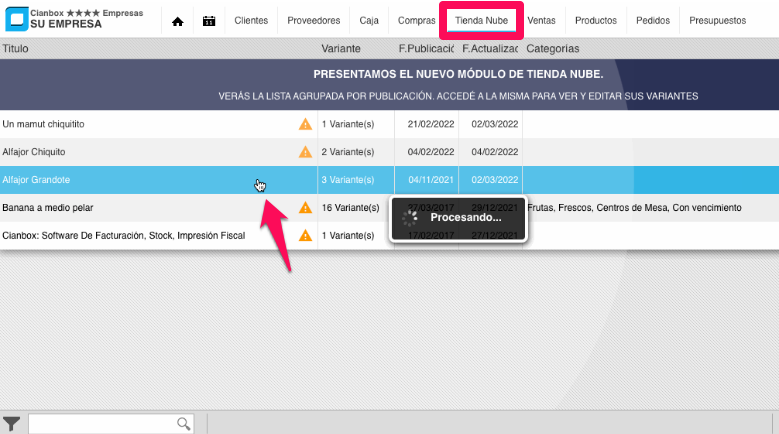
Task: Open the Clientes tab
Action: (251, 20)
